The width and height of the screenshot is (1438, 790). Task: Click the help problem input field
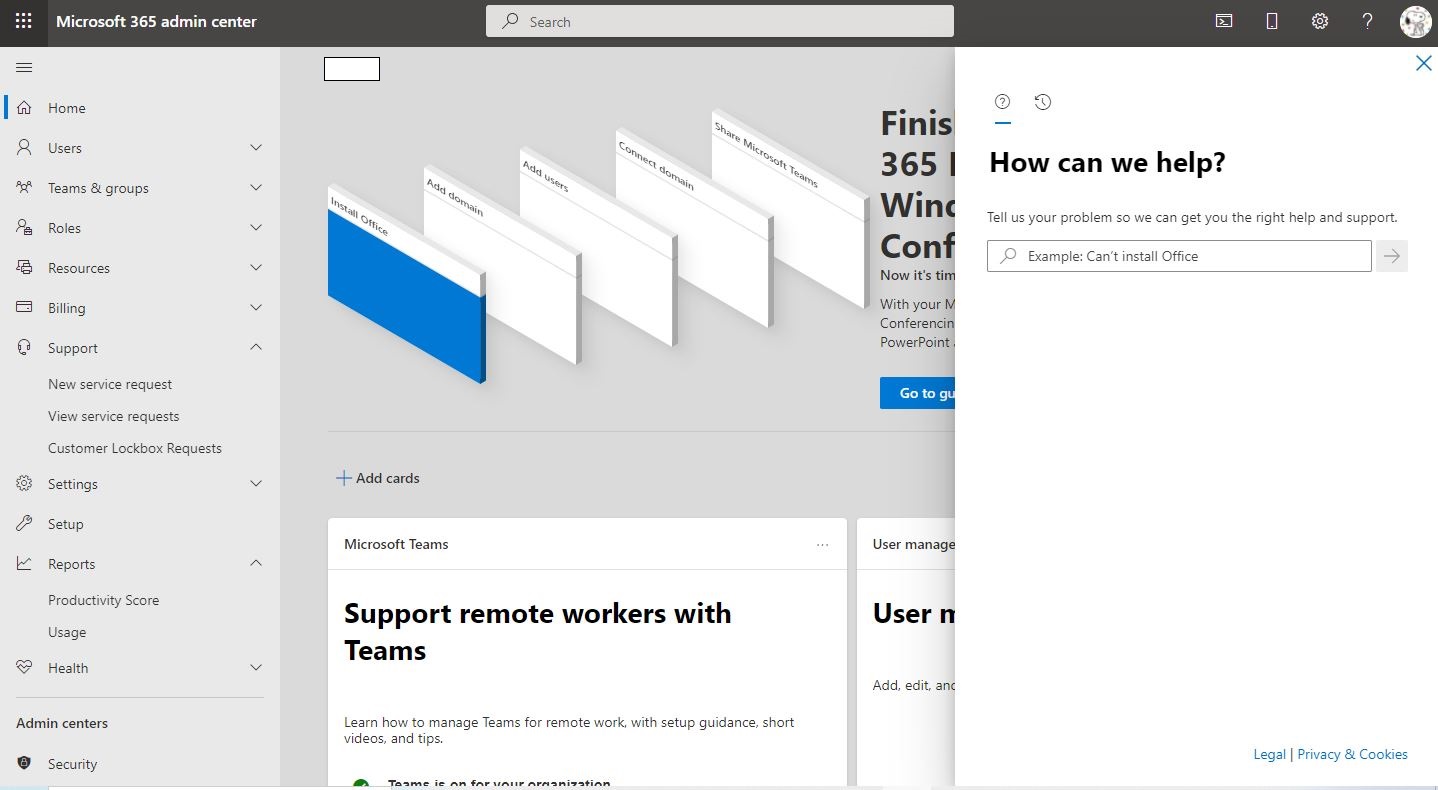pyautogui.click(x=1179, y=256)
